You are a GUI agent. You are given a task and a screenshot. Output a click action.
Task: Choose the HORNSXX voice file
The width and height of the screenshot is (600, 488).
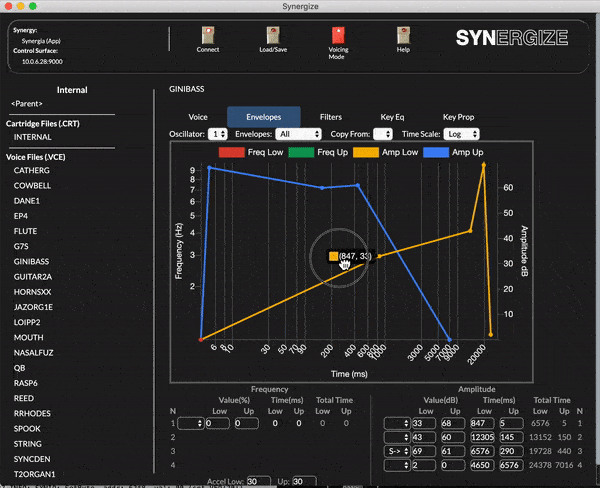tap(33, 292)
